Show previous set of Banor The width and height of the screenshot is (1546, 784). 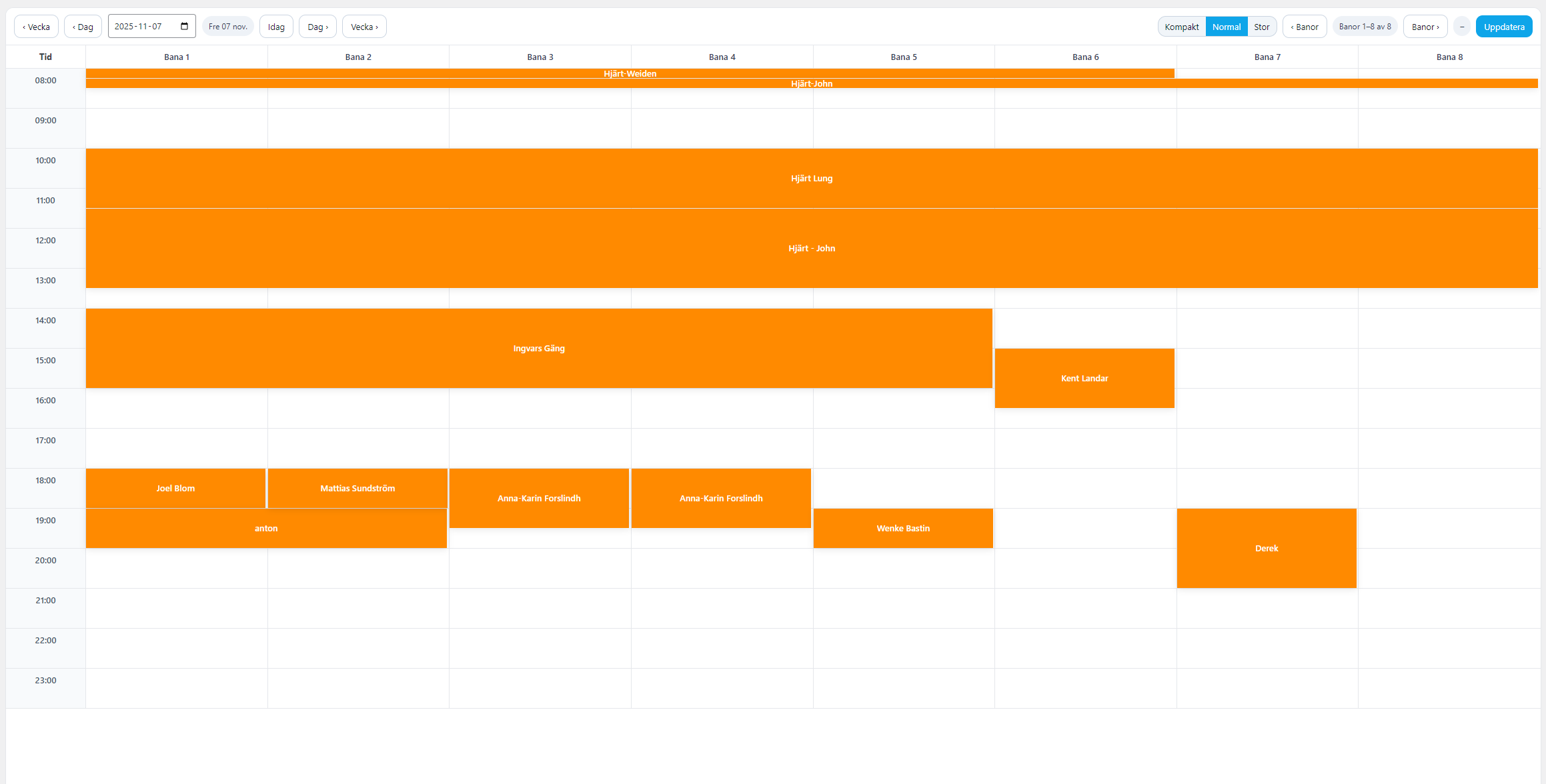[1304, 27]
